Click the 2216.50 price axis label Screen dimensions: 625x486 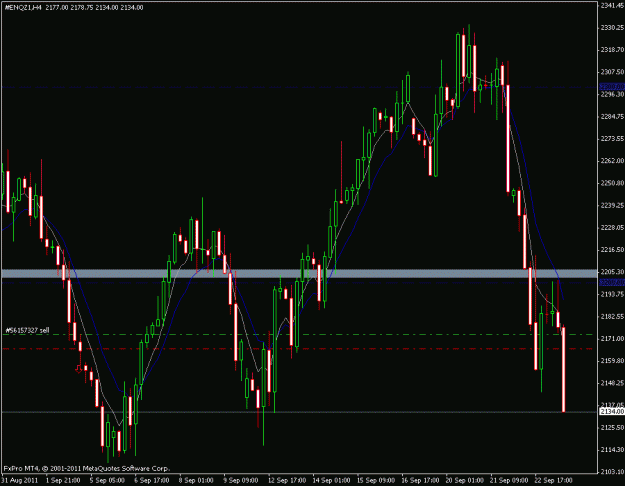tap(612, 250)
